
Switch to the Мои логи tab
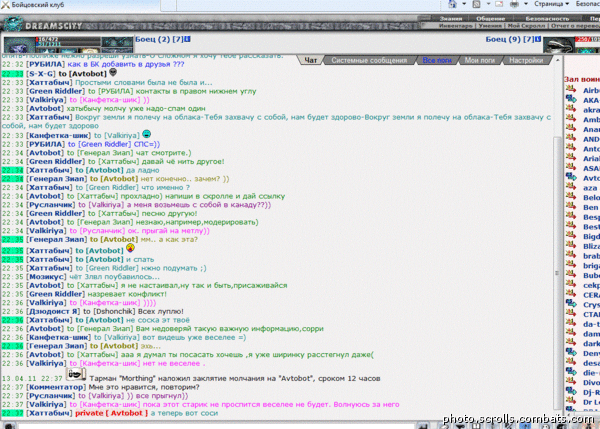coord(480,60)
